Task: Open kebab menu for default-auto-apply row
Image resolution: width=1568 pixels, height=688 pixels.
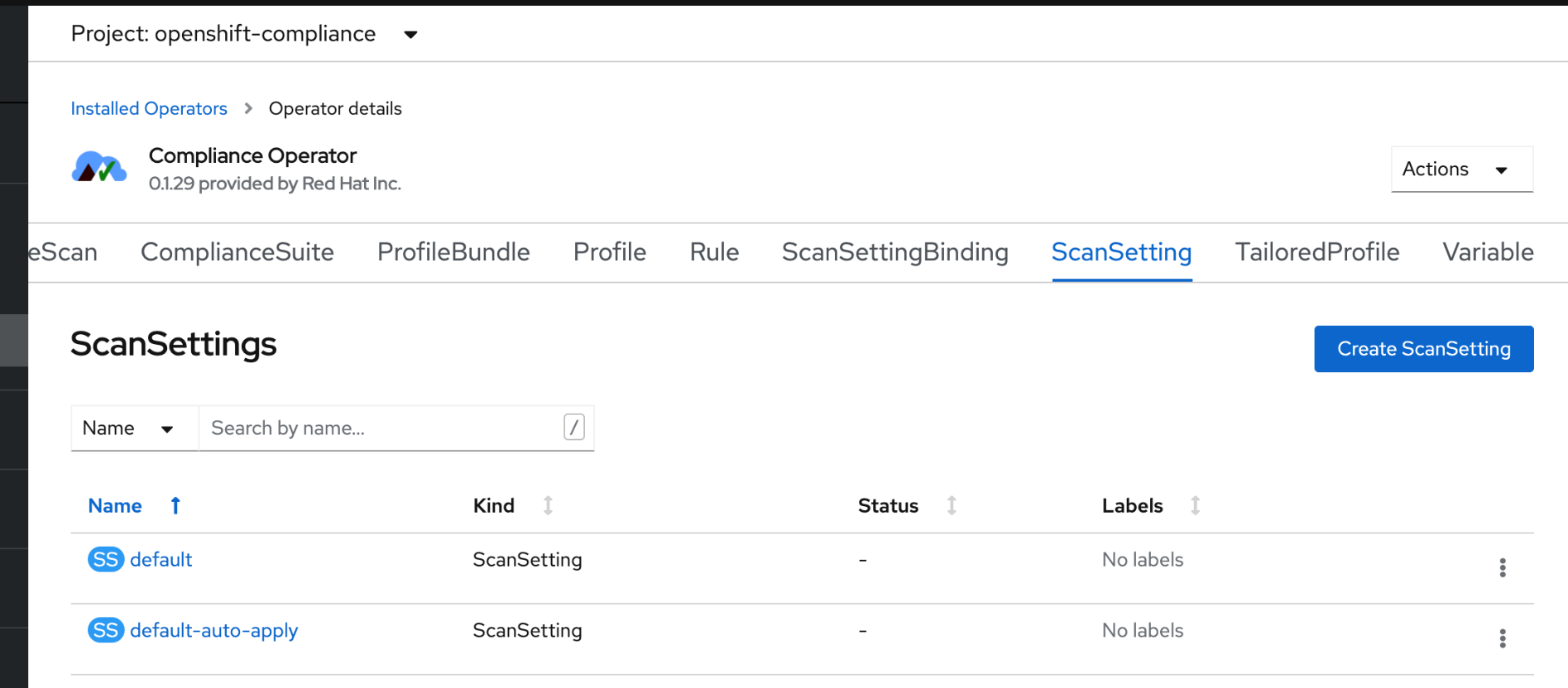Action: click(1502, 638)
